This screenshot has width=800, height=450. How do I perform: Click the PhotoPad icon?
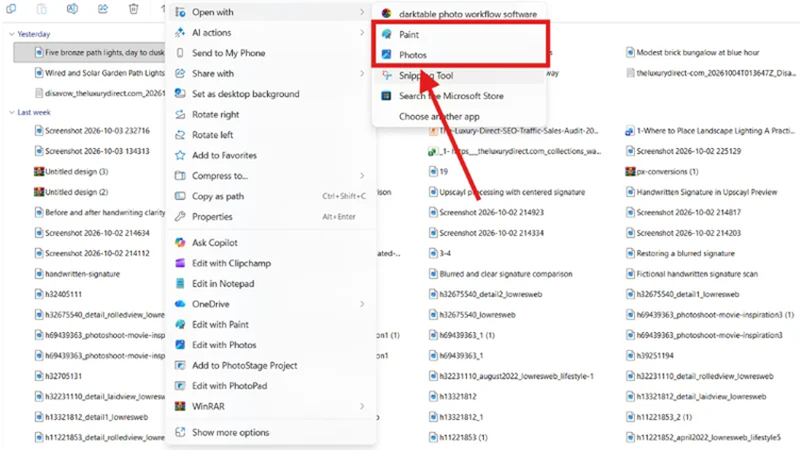[x=180, y=386]
